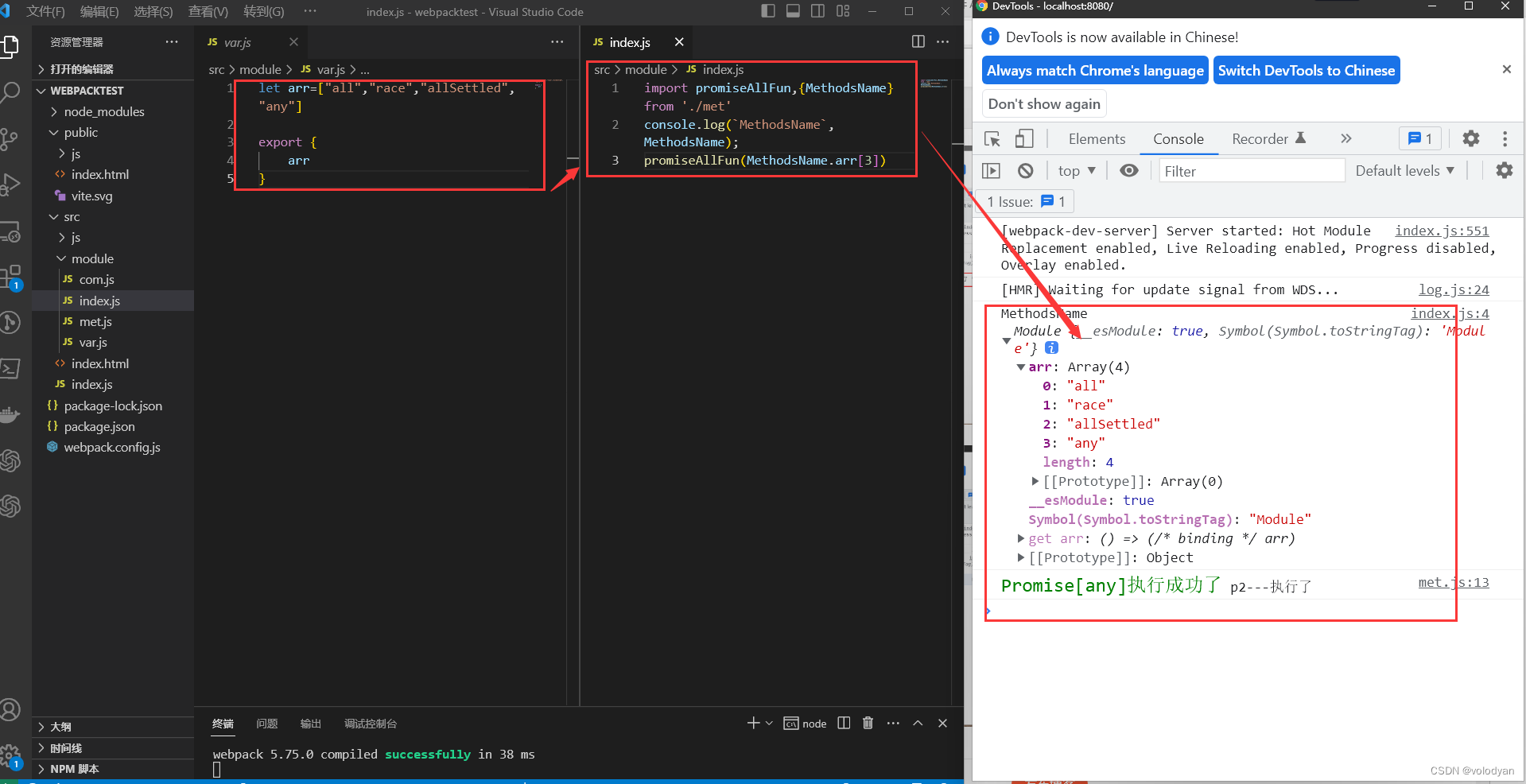The width and height of the screenshot is (1526, 784).
Task: Open the Docker view in activity bar
Action: tap(10, 414)
